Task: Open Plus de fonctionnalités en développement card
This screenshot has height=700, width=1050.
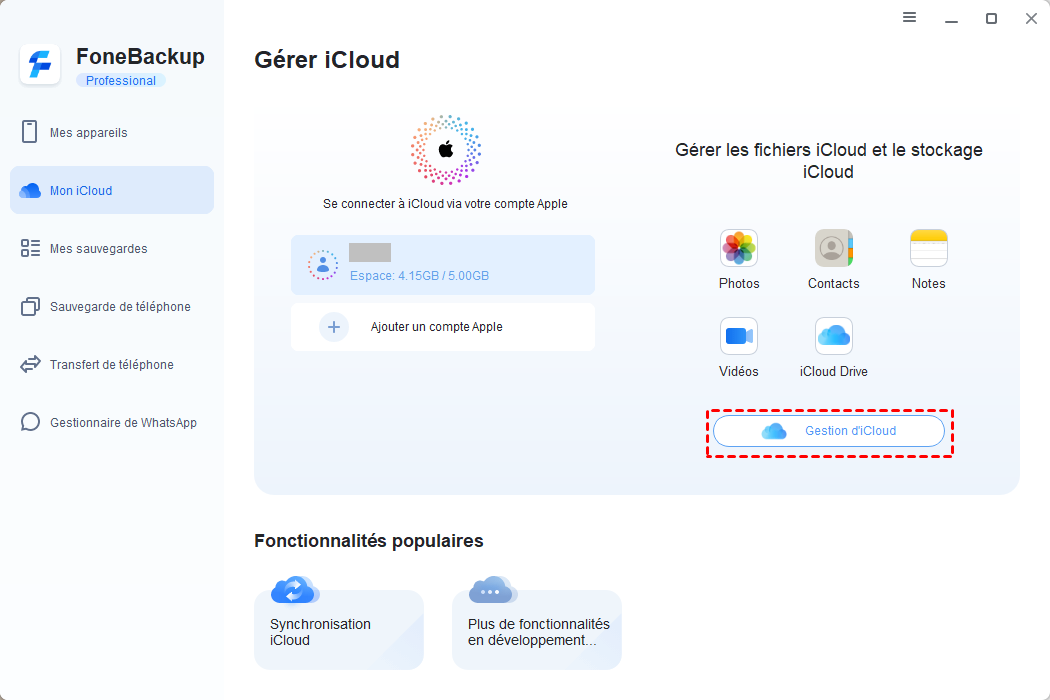Action: [537, 630]
